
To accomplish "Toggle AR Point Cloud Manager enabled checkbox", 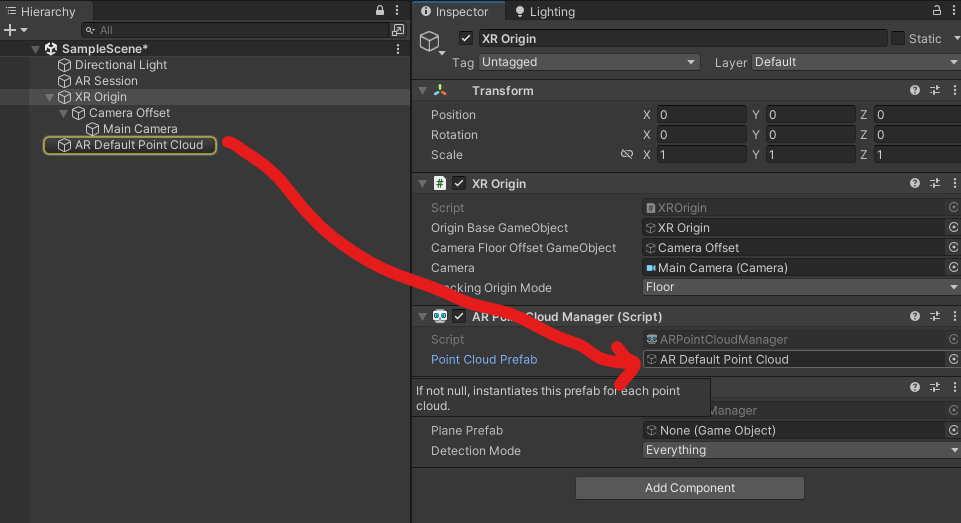I will click(459, 316).
